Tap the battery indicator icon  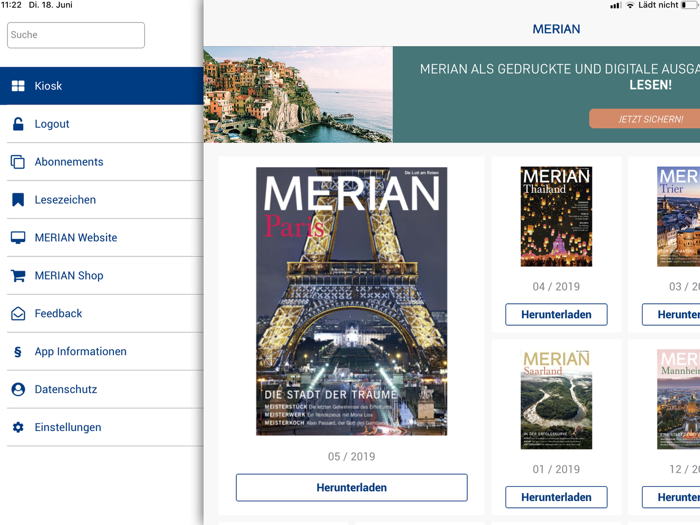pos(690,5)
